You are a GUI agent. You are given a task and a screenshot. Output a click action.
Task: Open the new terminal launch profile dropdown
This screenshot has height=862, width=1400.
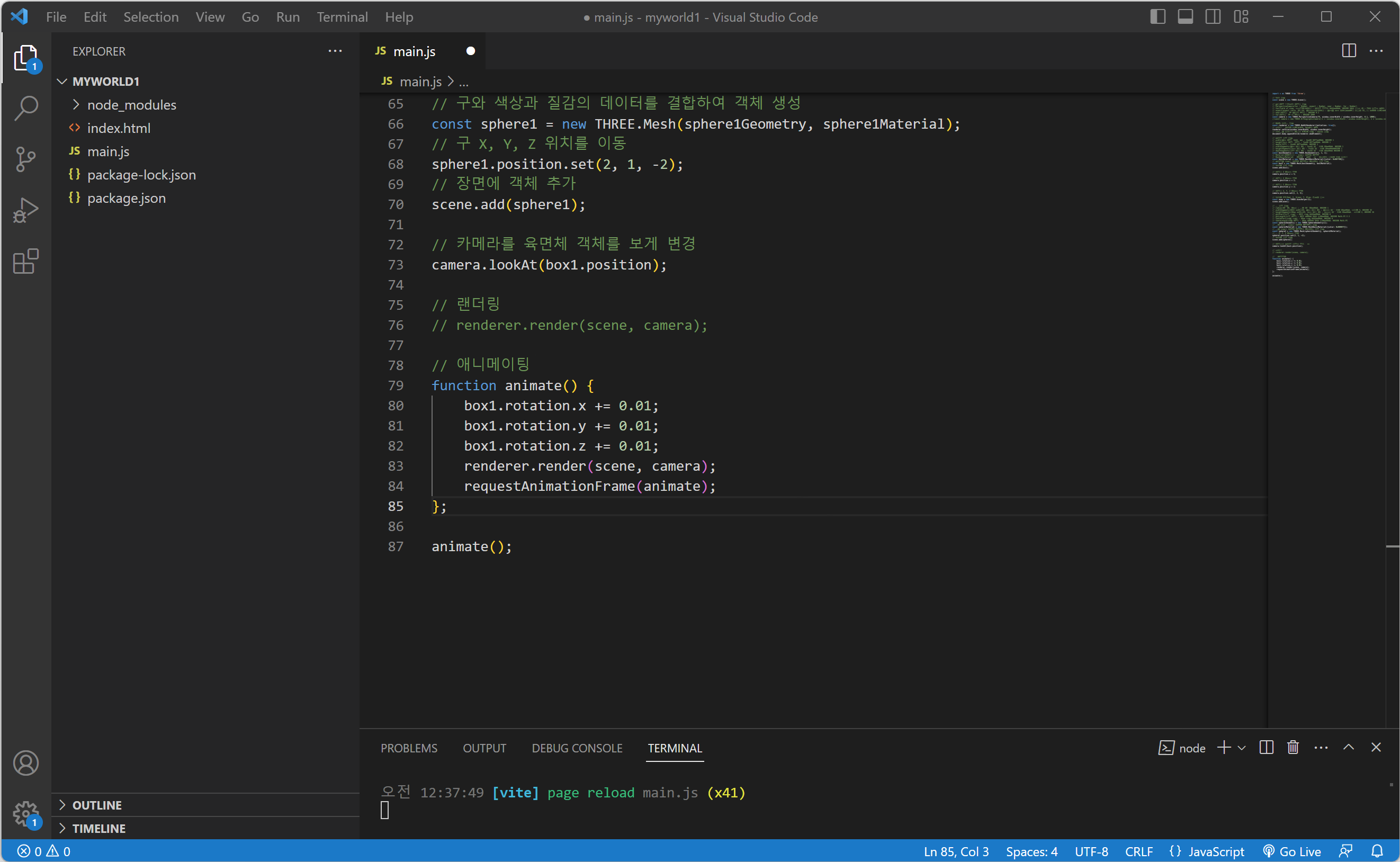coord(1242,748)
